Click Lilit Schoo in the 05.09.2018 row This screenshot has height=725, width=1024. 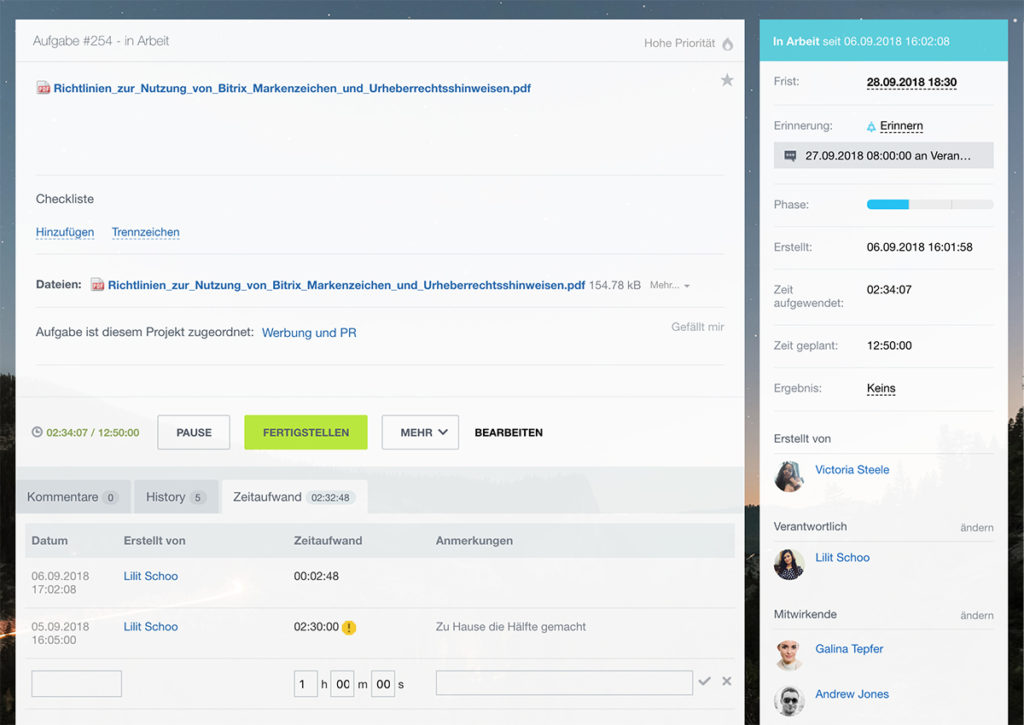tap(151, 626)
